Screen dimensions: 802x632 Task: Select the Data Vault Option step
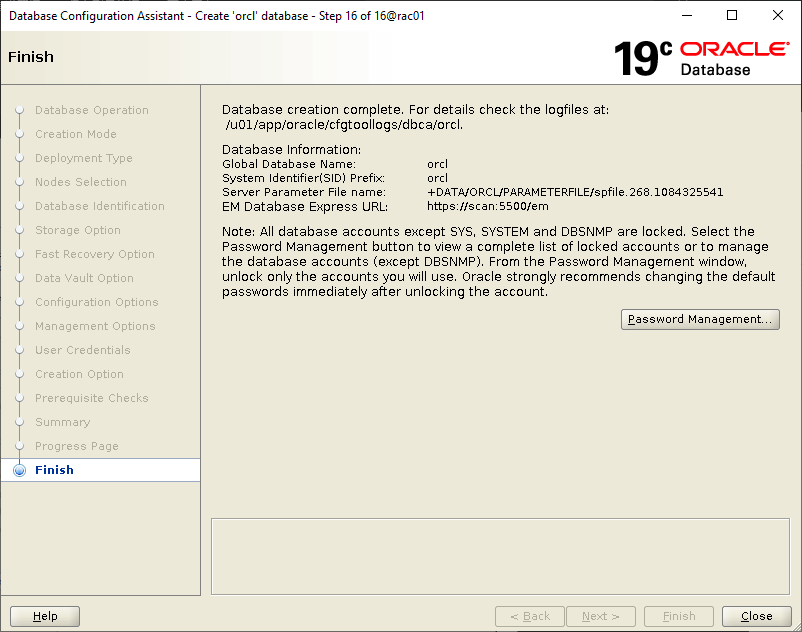pyautogui.click(x=84, y=278)
